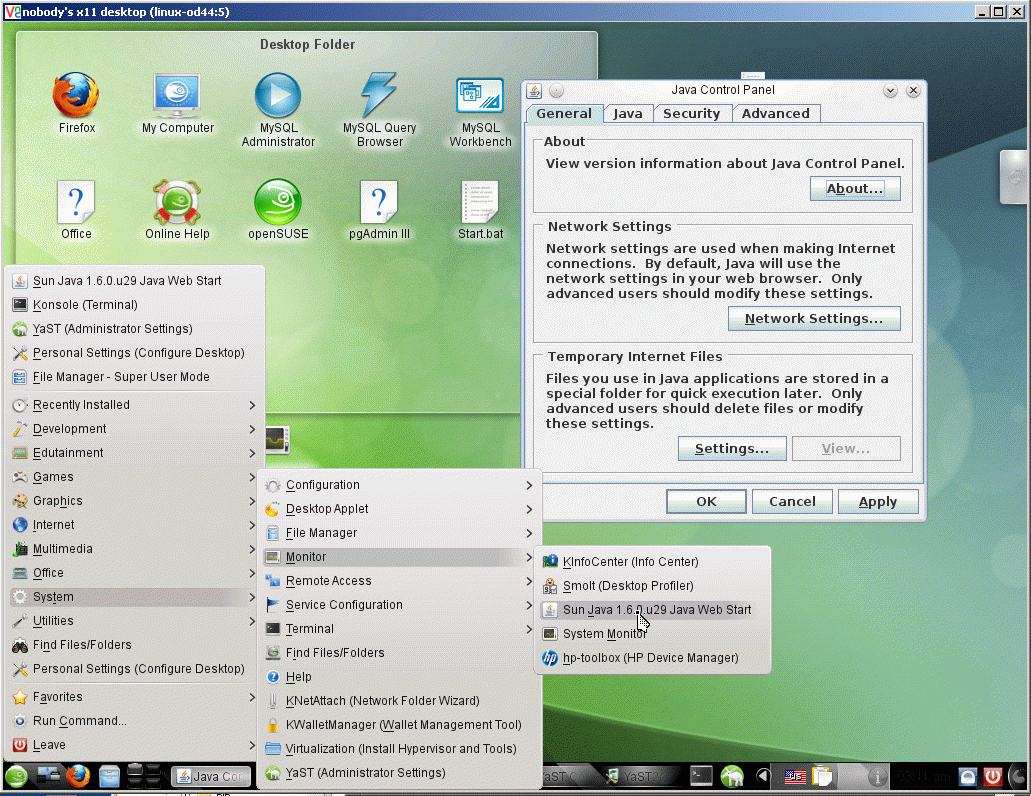The height and width of the screenshot is (796, 1031).
Task: Click the red power button in taskbar
Action: point(992,777)
